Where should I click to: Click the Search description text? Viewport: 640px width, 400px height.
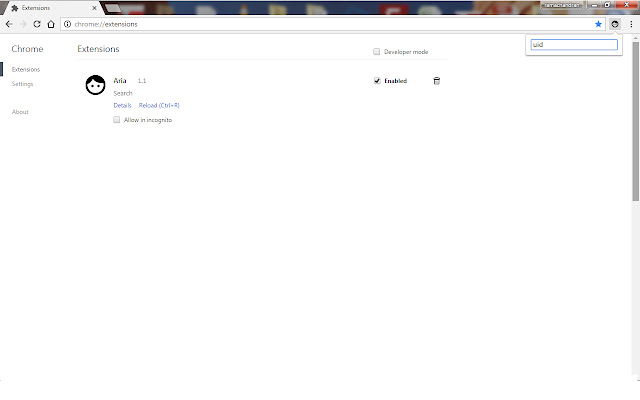click(x=123, y=93)
